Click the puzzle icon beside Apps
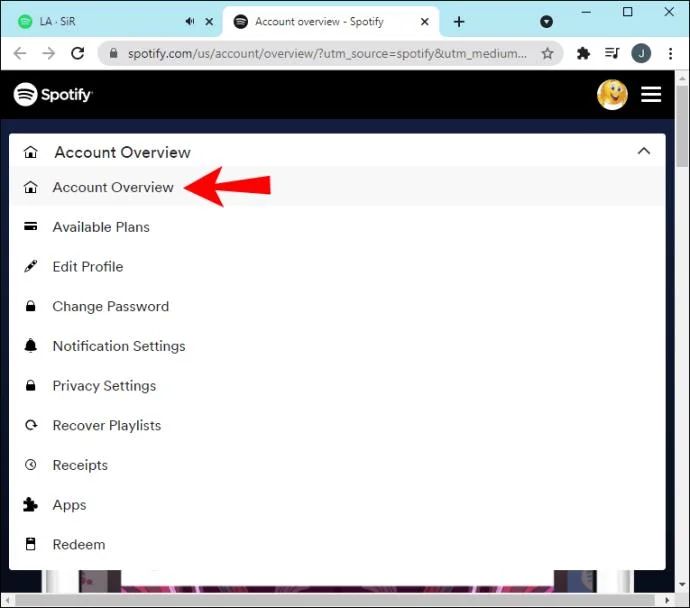Image resolution: width=690 pixels, height=608 pixels. pyautogui.click(x=30, y=505)
